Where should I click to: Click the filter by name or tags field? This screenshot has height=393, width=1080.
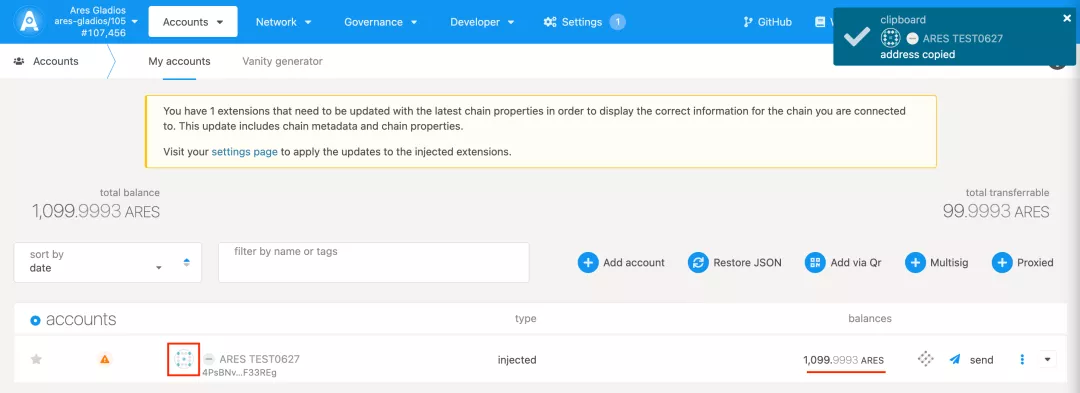[373, 262]
